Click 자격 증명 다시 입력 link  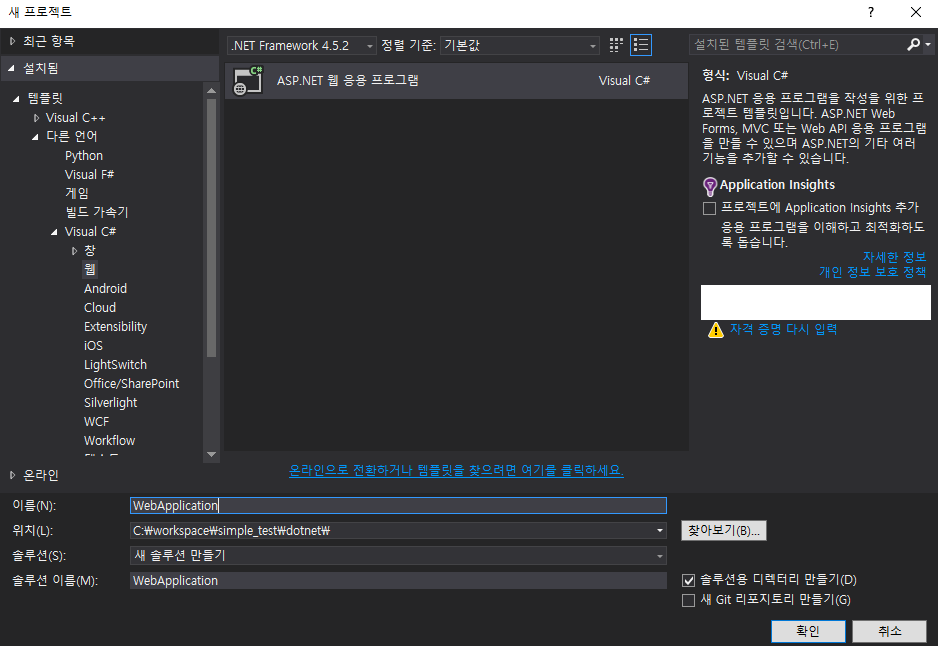(x=784, y=330)
